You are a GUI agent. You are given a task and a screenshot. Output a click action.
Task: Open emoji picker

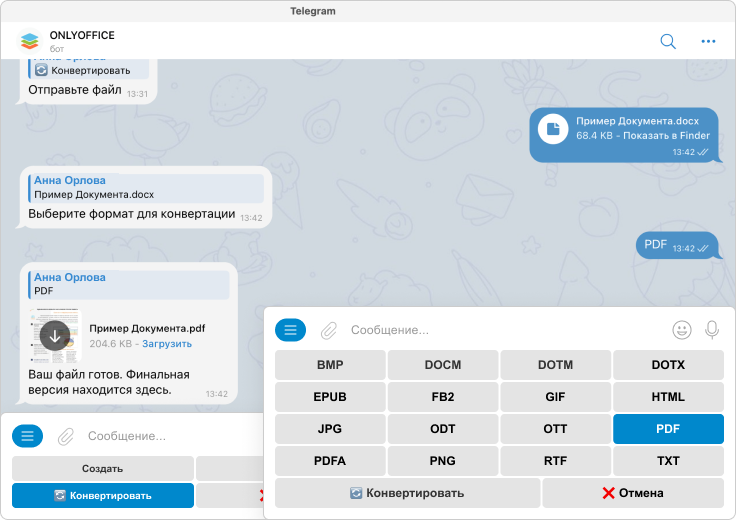pos(682,330)
